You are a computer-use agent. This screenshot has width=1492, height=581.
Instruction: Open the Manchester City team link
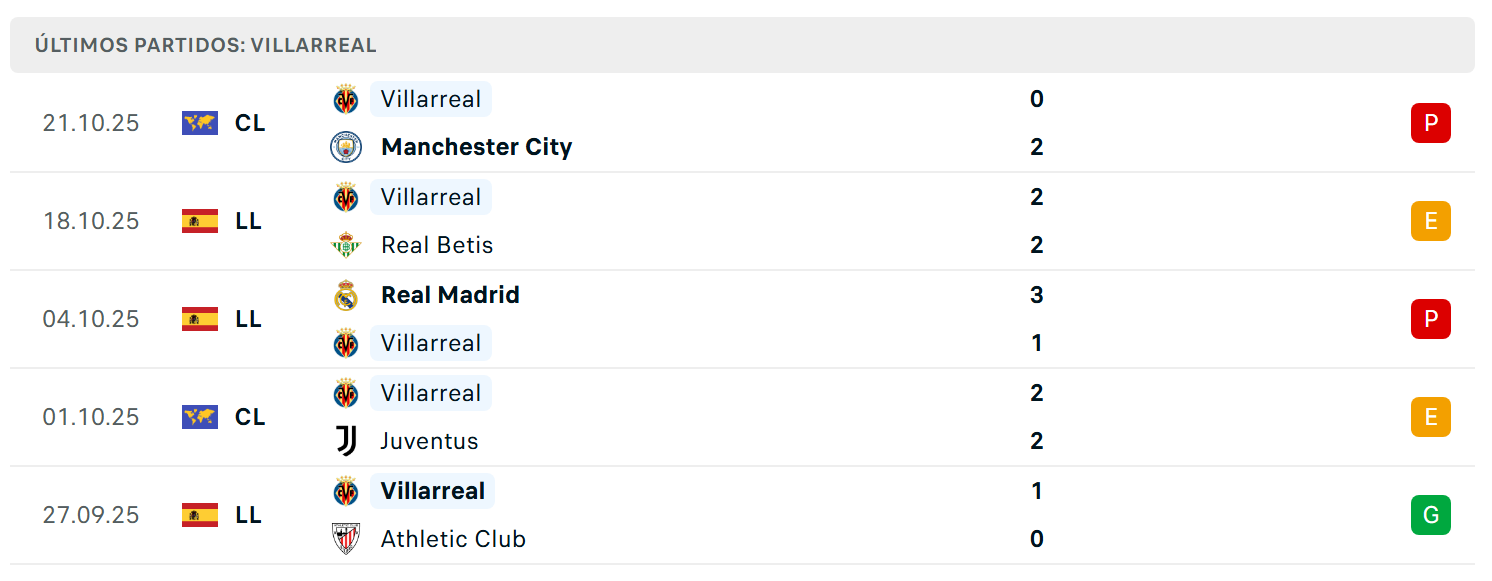[x=477, y=147]
